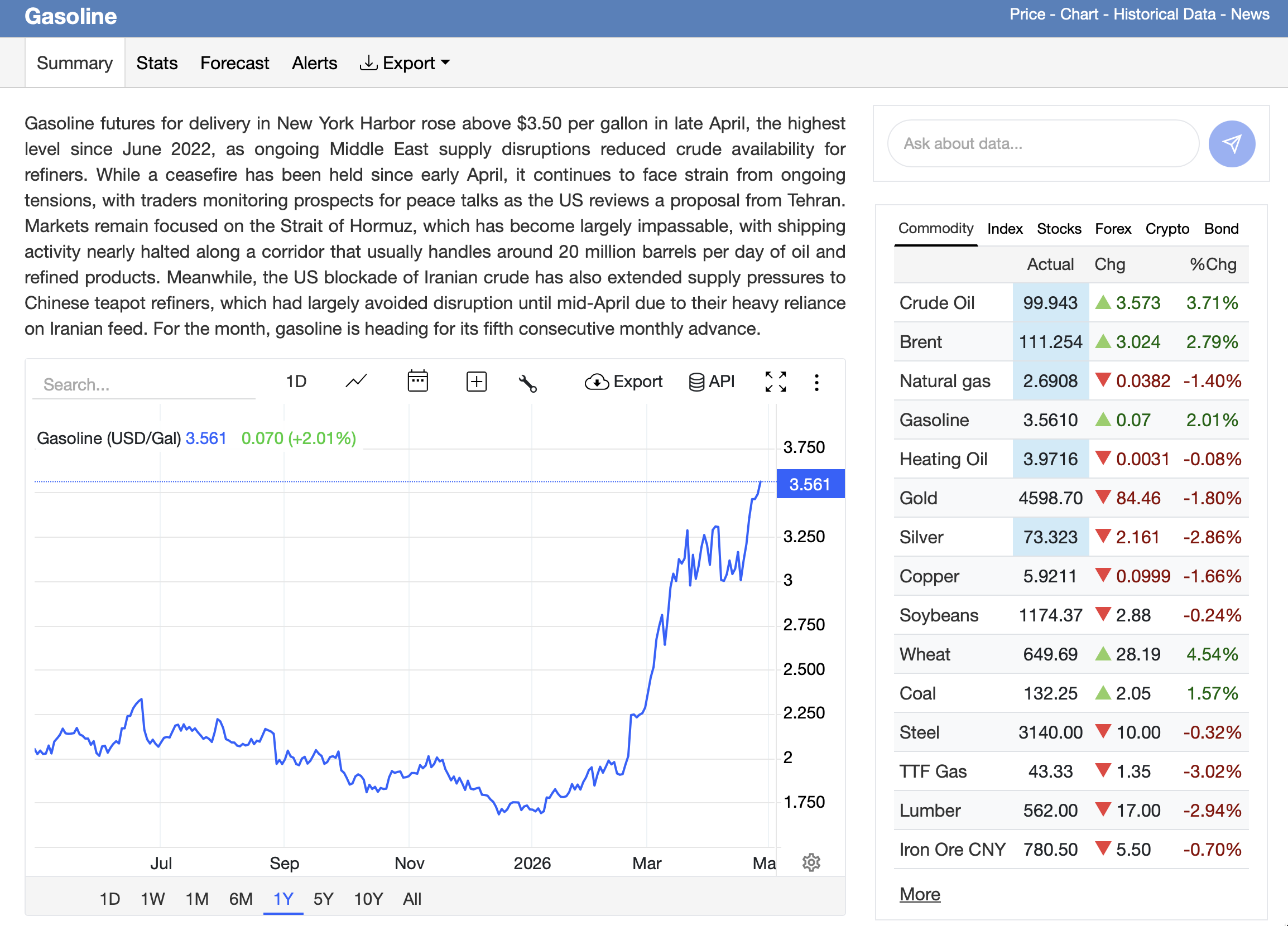Open the calendar date range icon
Screen dimensions: 1288x926
point(417,382)
